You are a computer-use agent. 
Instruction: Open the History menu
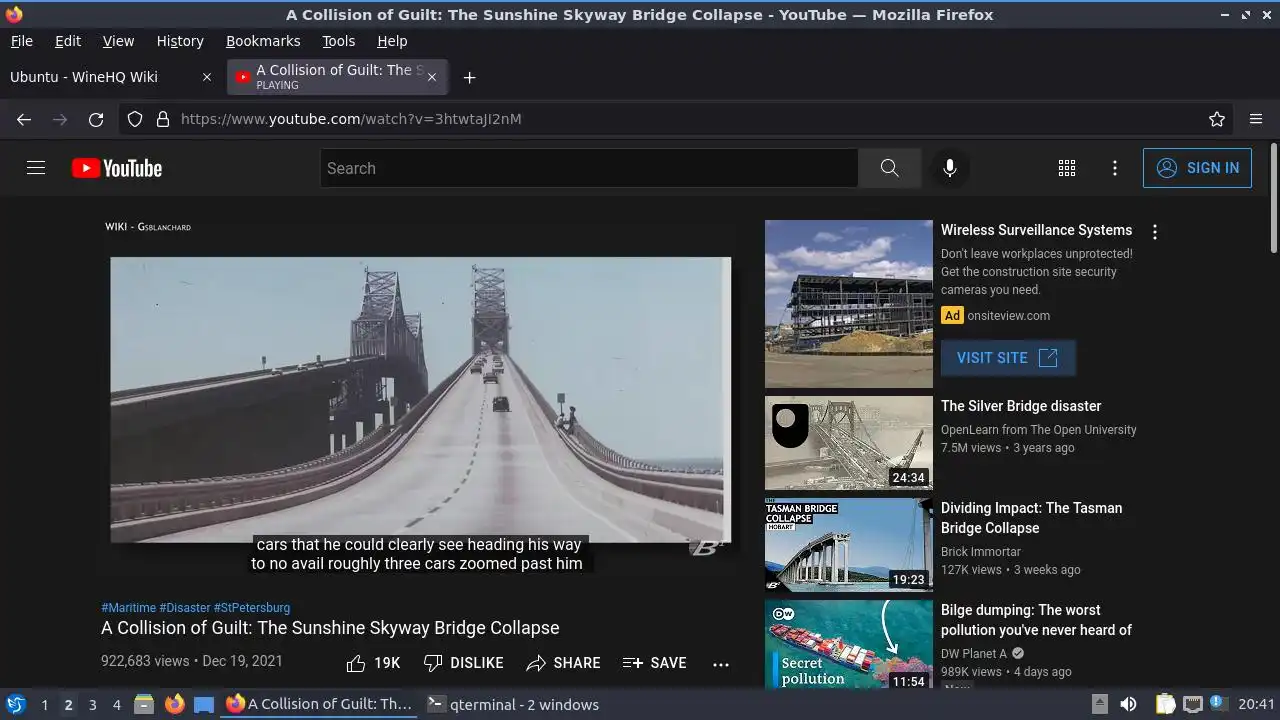(180, 41)
